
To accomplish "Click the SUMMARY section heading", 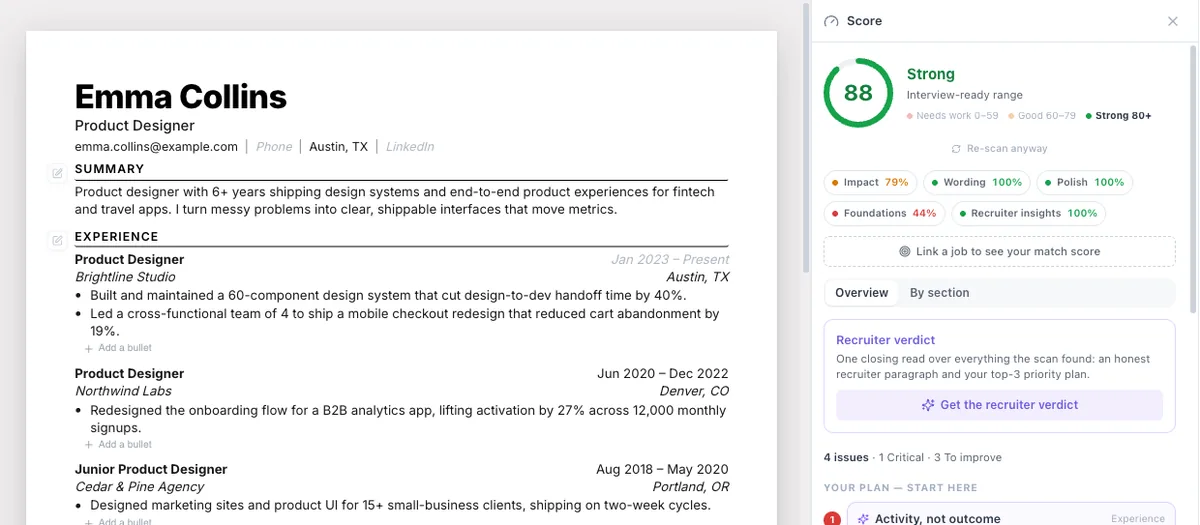I will pos(109,169).
